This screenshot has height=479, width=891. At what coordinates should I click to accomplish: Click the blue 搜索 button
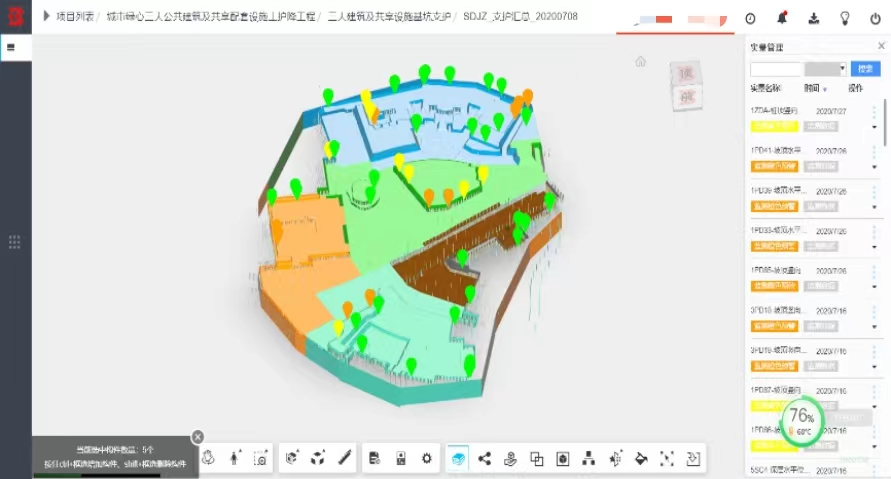pos(865,69)
